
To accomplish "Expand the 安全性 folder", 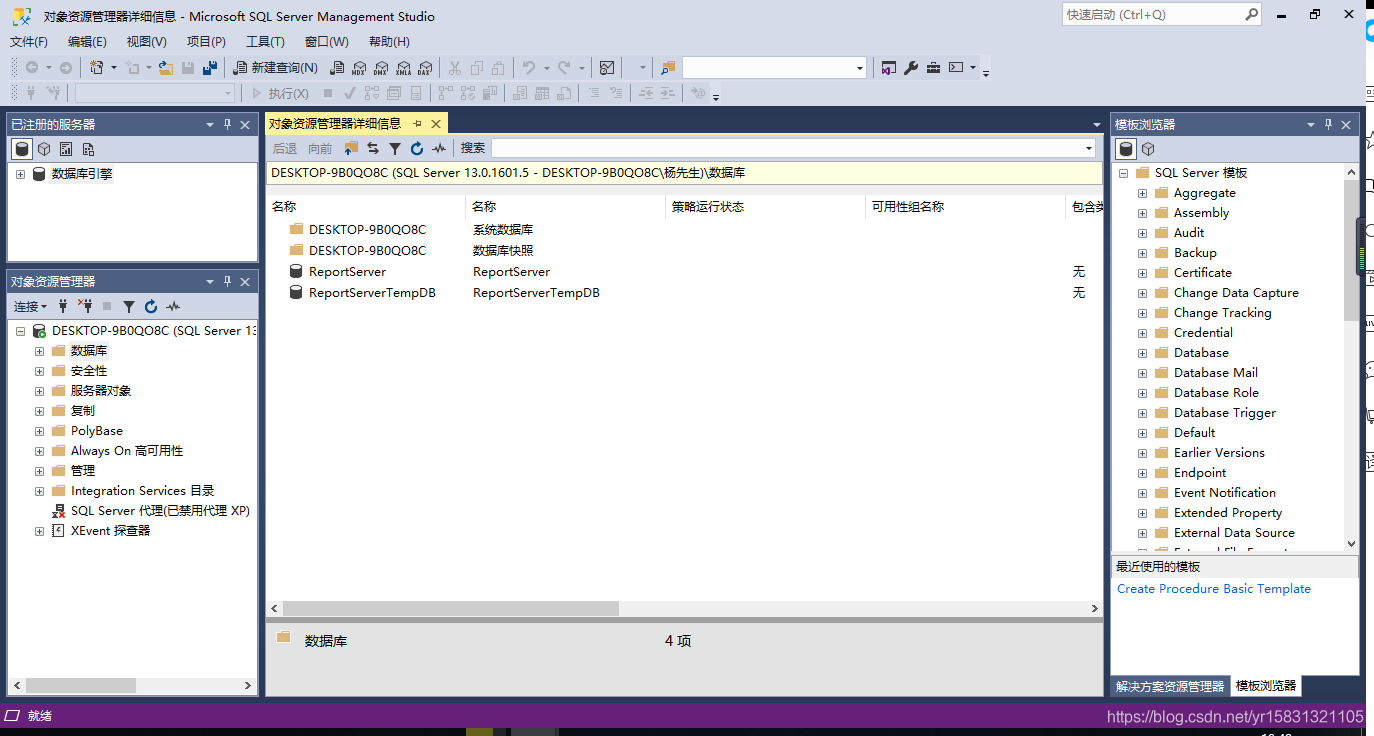I will (40, 371).
